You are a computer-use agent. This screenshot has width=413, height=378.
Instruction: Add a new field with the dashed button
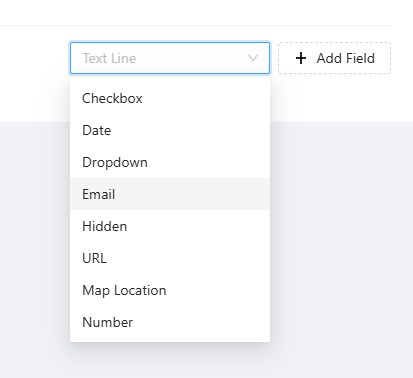334,58
